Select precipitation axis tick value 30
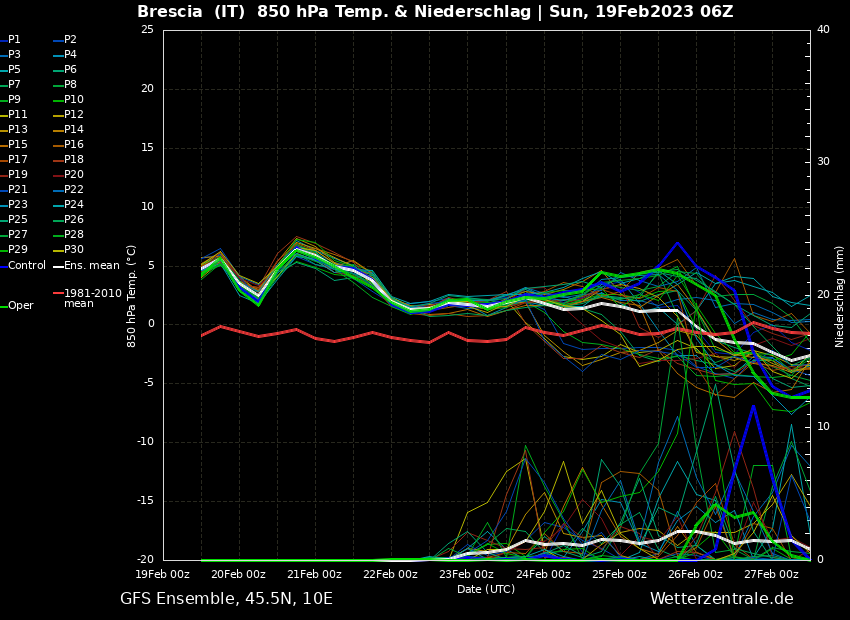The height and width of the screenshot is (620, 850). (x=823, y=162)
